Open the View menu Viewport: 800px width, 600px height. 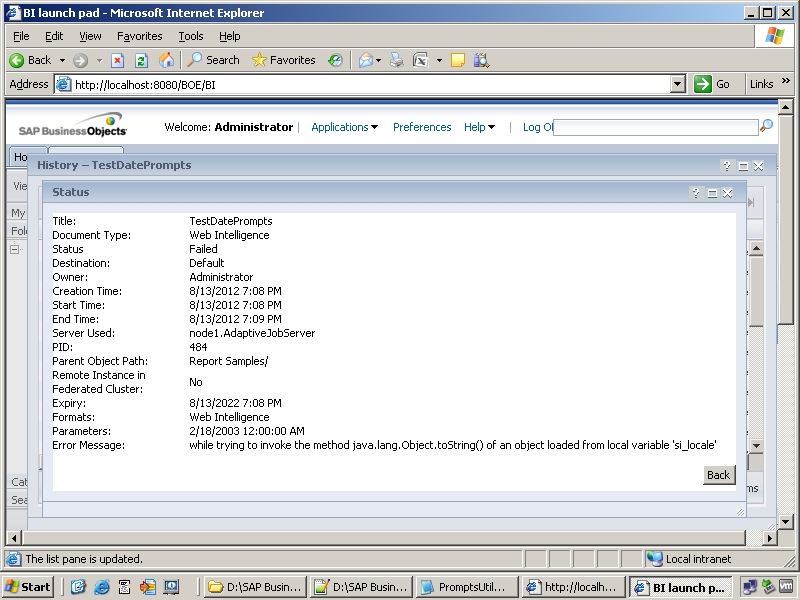click(90, 36)
